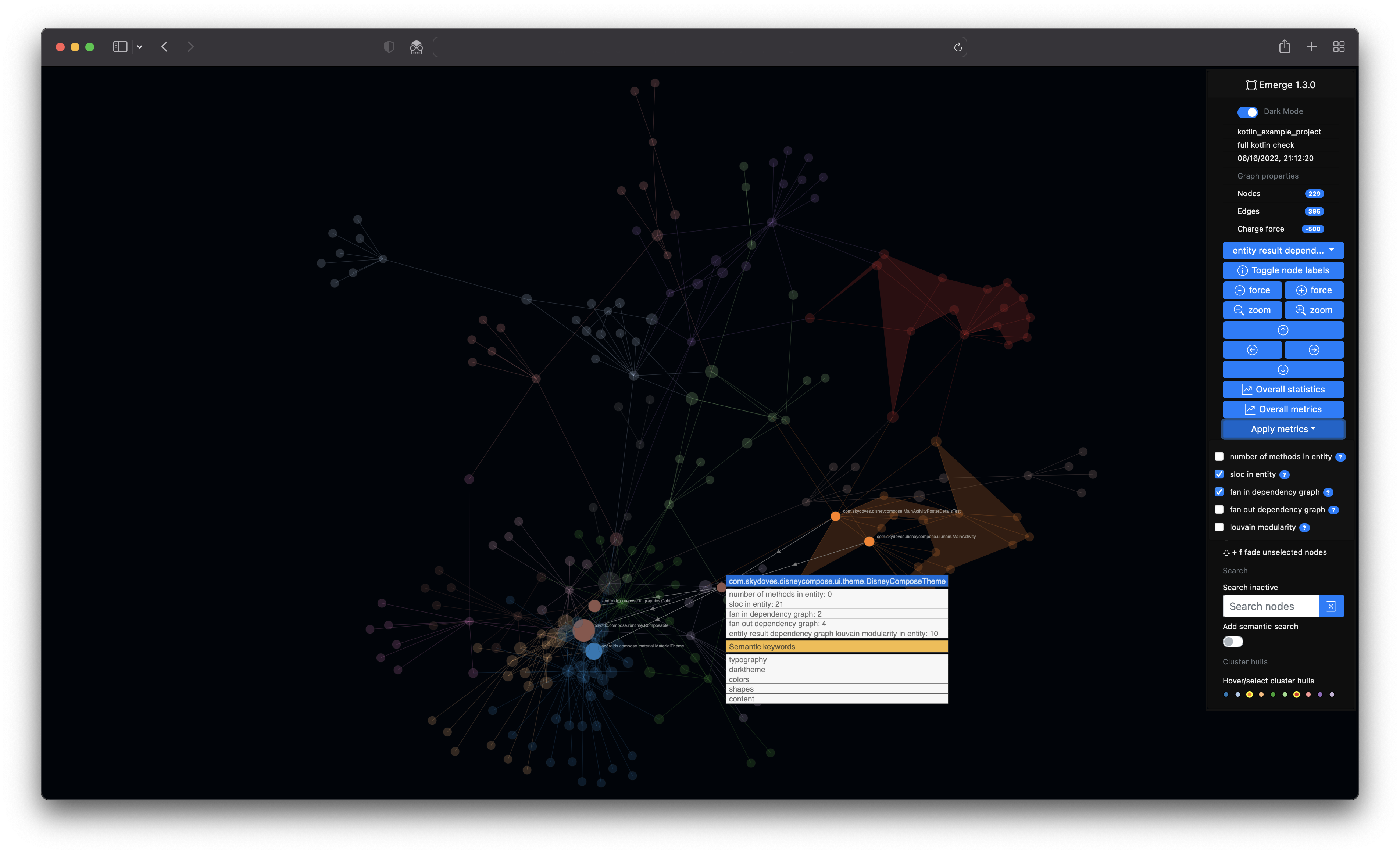The image size is (1400, 854).
Task: Expand the Apply metrics dropdown
Action: (1283, 429)
